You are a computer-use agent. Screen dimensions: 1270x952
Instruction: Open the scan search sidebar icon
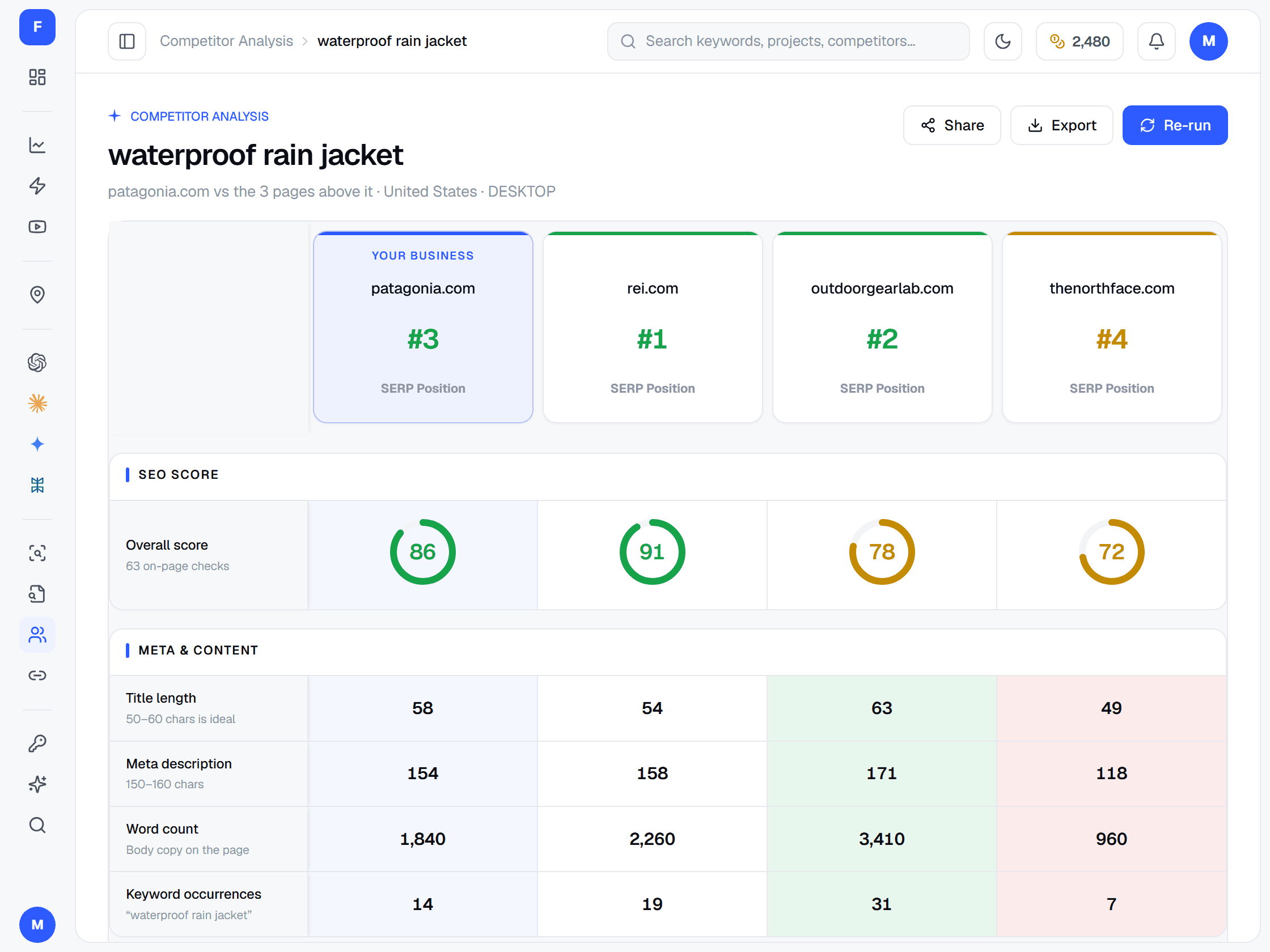coord(37,553)
